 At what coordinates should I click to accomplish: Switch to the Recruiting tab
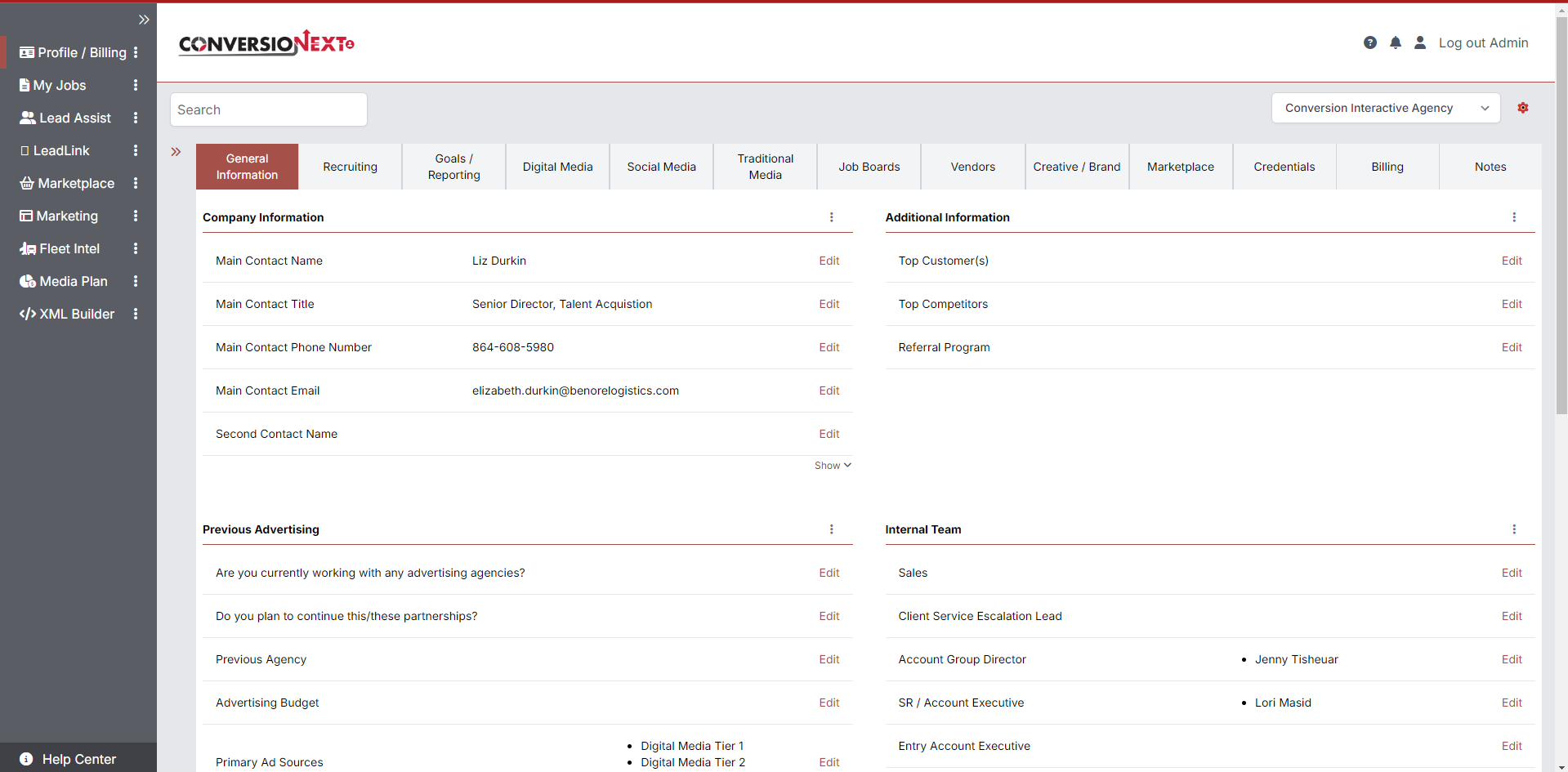350,167
